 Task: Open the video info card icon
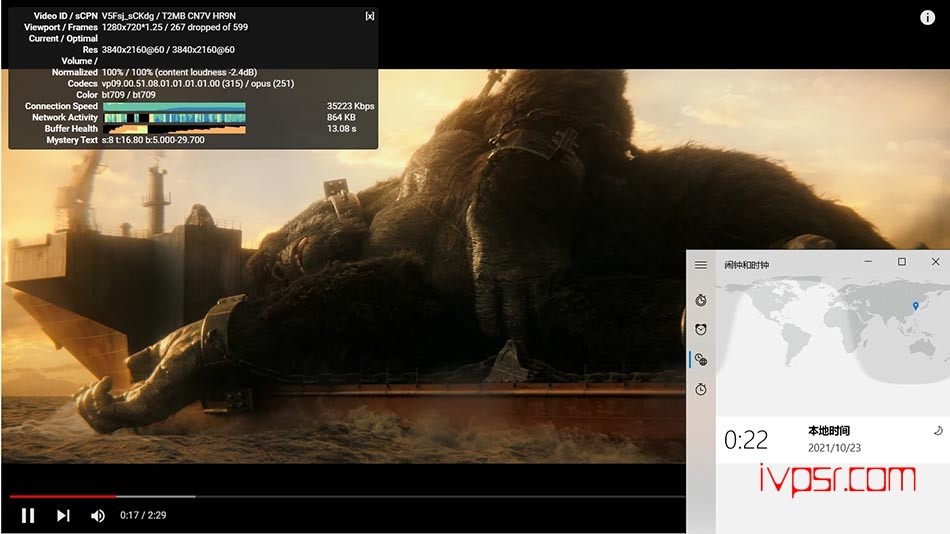click(927, 18)
